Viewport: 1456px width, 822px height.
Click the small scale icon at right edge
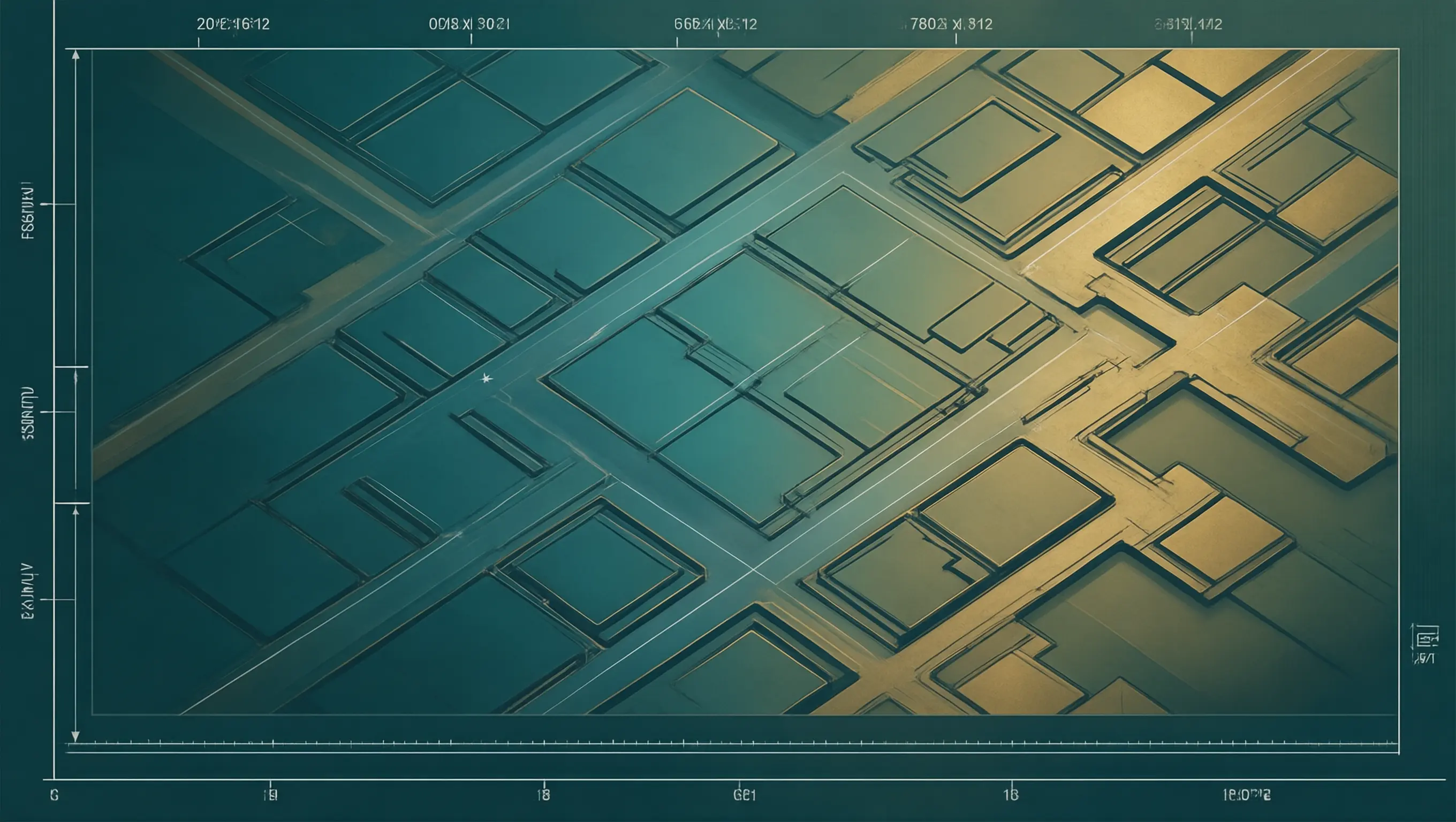pyautogui.click(x=1424, y=643)
